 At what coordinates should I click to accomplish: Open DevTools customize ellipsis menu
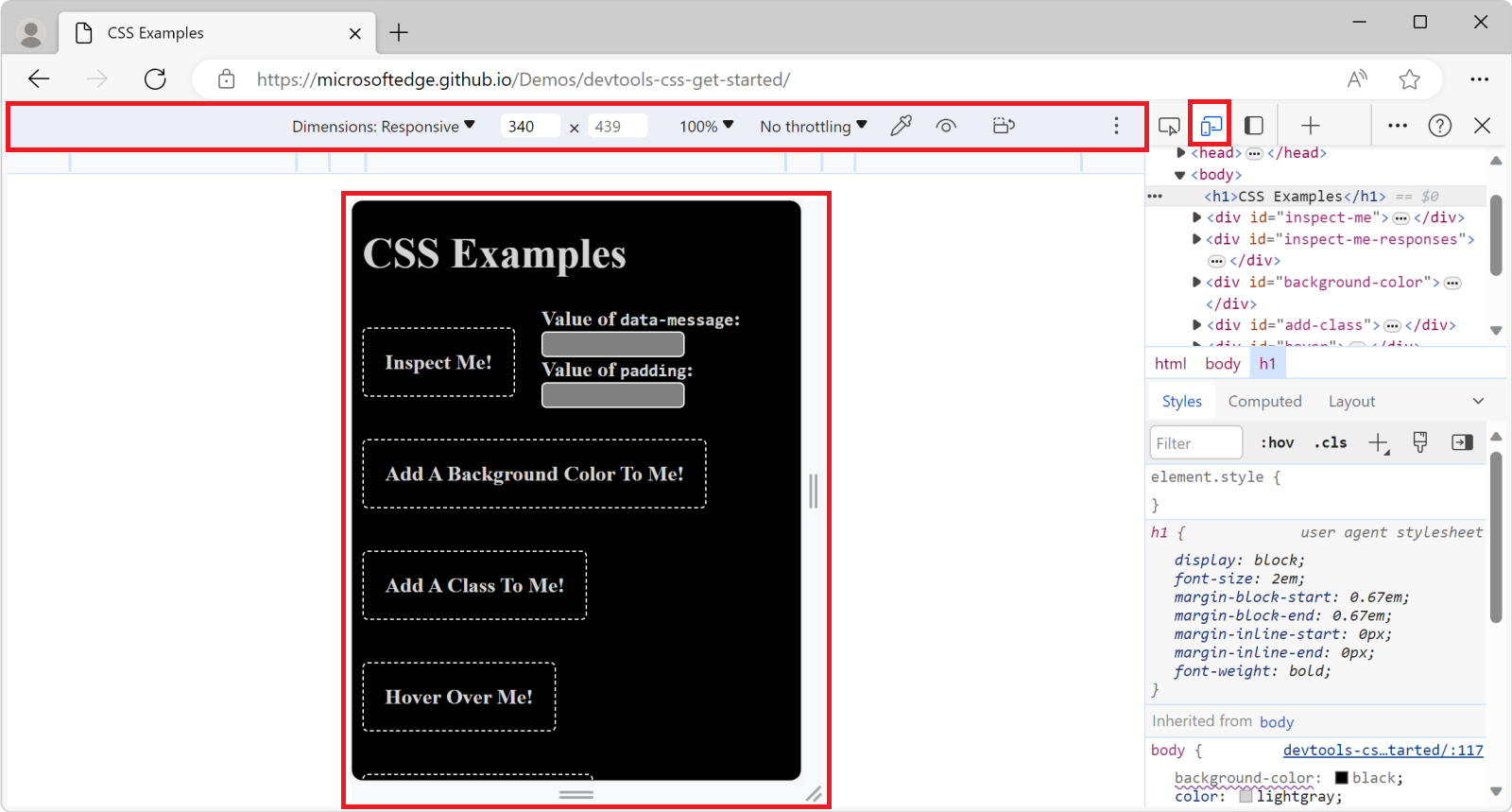point(1398,126)
